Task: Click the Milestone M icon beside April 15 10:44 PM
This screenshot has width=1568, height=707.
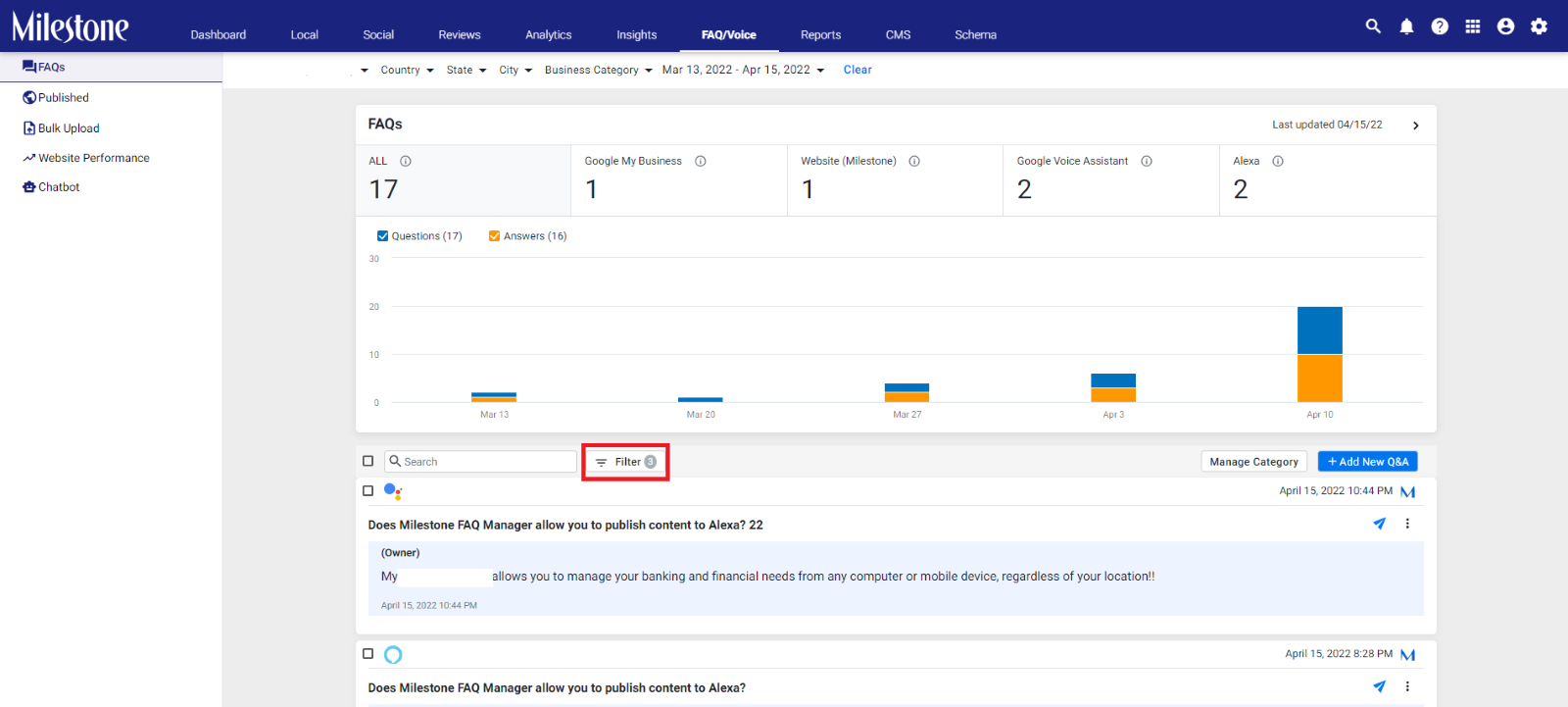Action: [x=1408, y=491]
